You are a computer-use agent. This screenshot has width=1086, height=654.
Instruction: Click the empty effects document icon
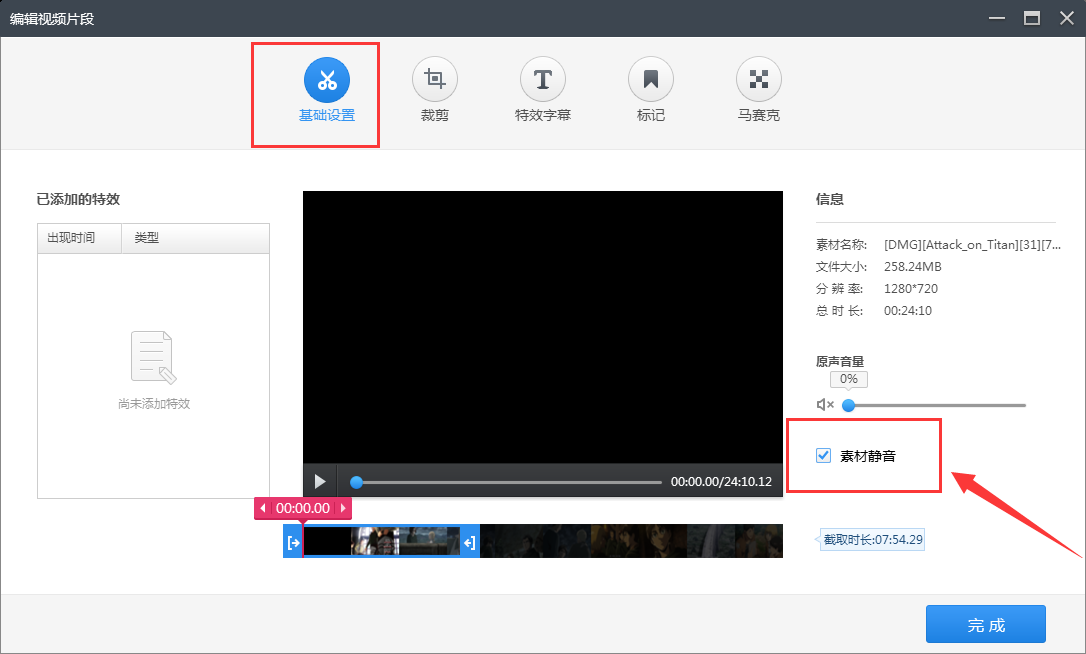pyautogui.click(x=152, y=356)
